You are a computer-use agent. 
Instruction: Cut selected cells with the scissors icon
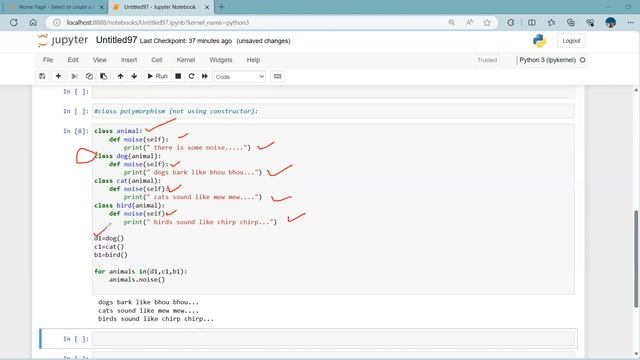coord(74,76)
